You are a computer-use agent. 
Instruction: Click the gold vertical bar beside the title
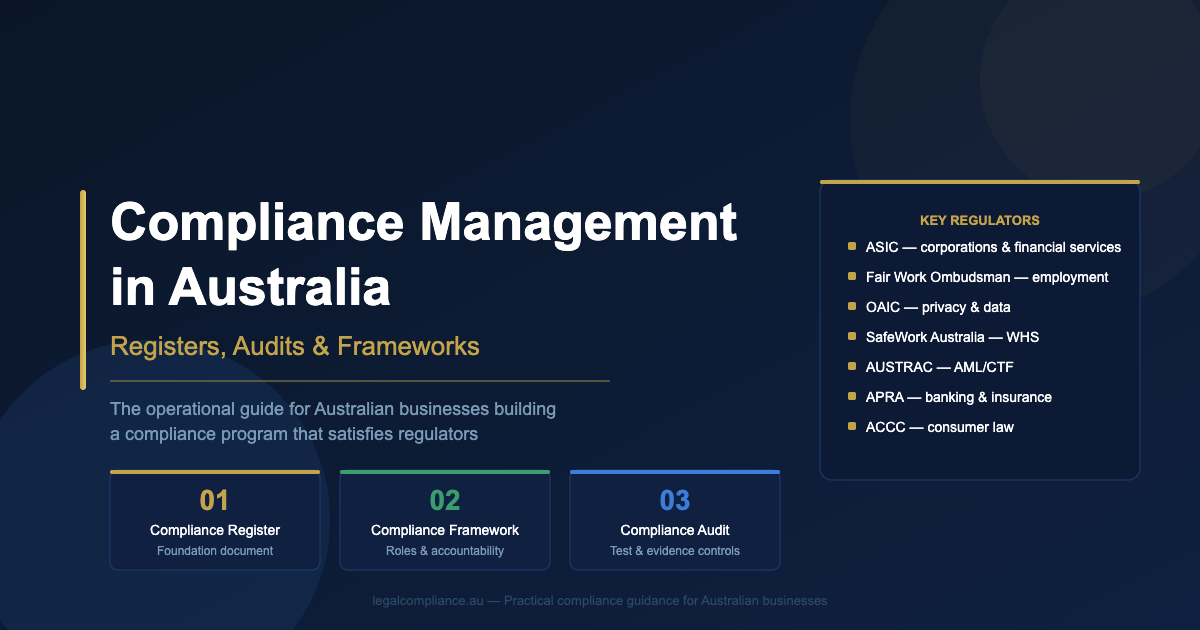pos(83,289)
